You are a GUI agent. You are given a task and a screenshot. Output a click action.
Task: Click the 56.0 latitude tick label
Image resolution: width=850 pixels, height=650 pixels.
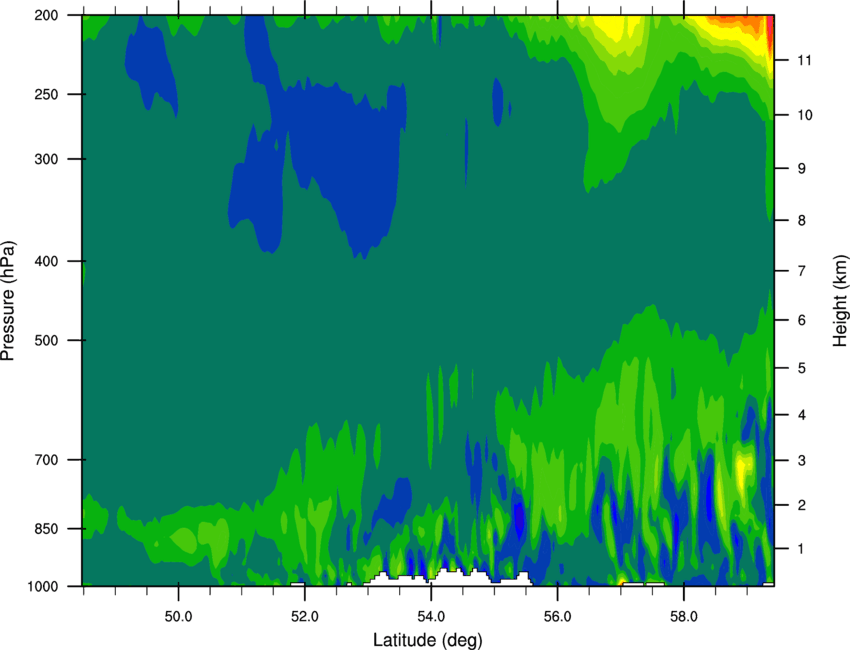click(x=558, y=617)
